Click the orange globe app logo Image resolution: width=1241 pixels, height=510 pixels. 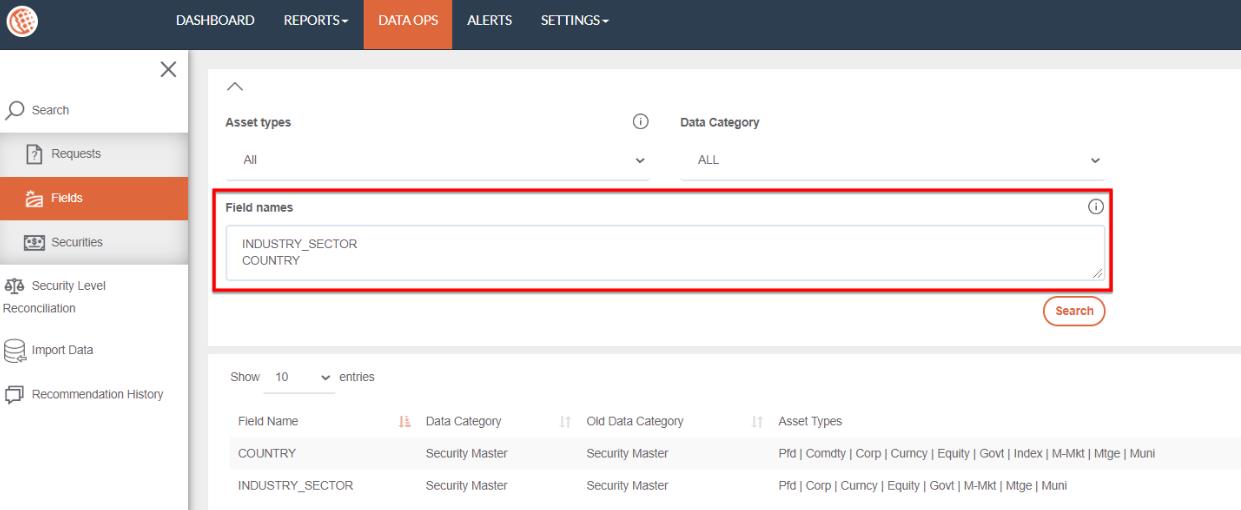pyautogui.click(x=18, y=21)
